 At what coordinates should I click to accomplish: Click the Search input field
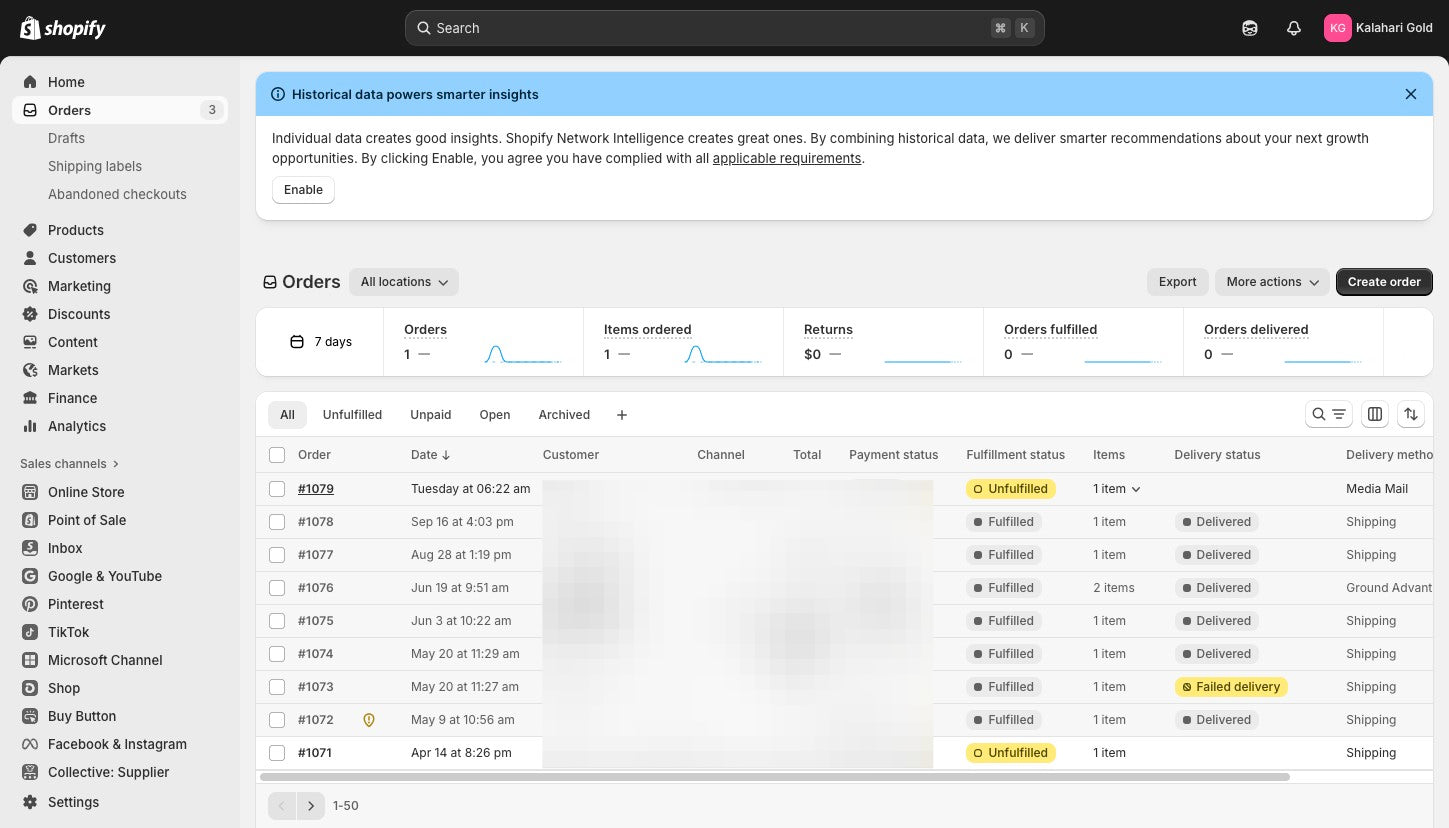725,28
